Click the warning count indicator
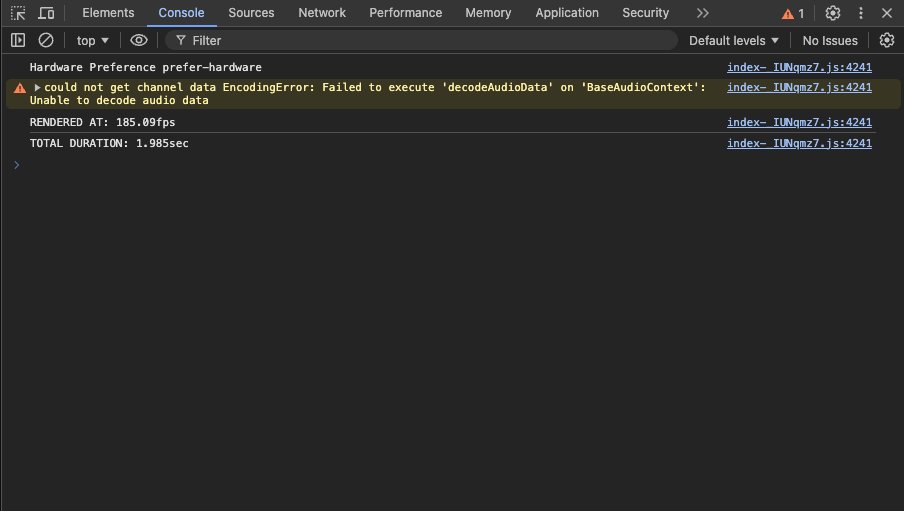Viewport: 904px width, 511px height. [x=793, y=13]
